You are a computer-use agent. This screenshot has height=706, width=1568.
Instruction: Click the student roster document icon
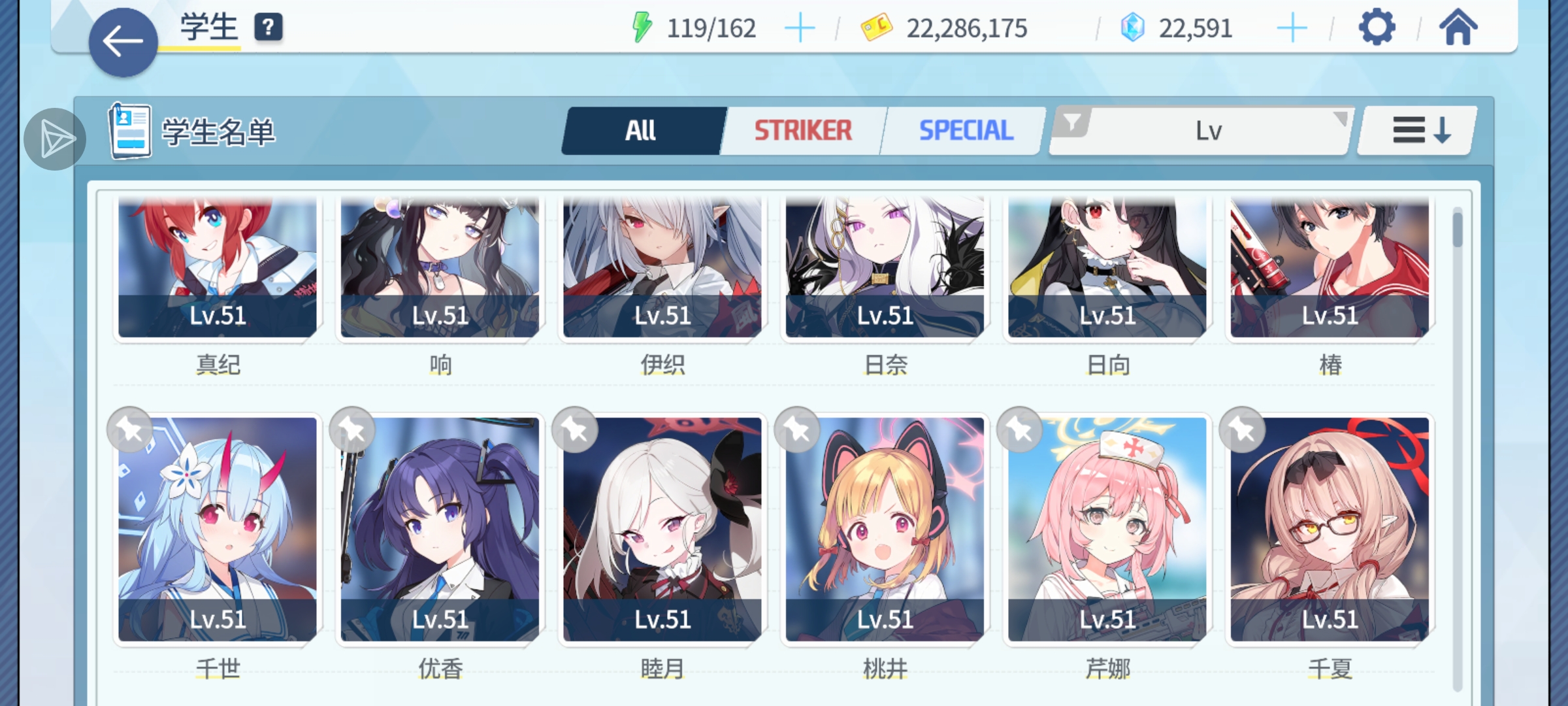coord(130,131)
